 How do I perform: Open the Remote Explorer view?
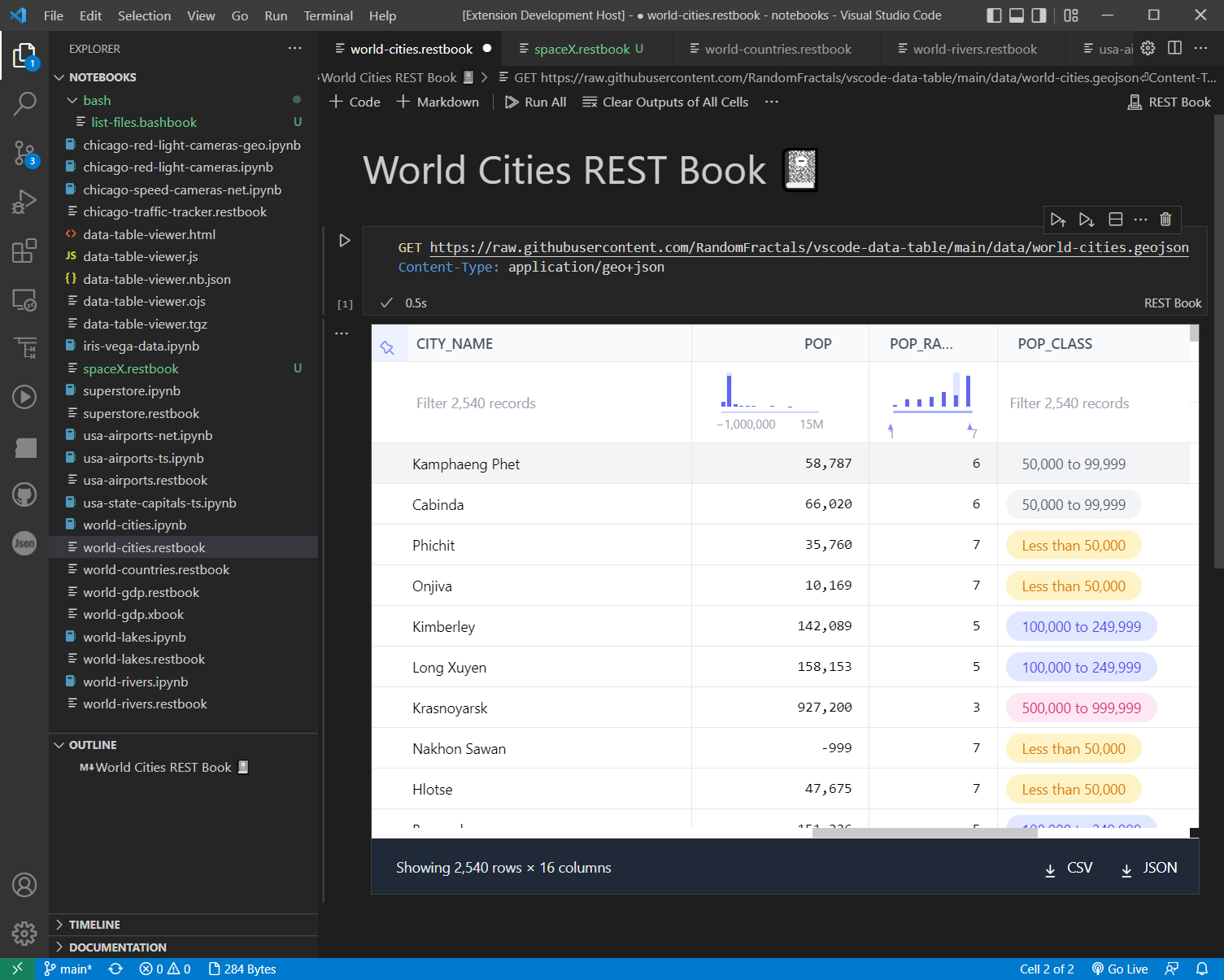[x=24, y=300]
